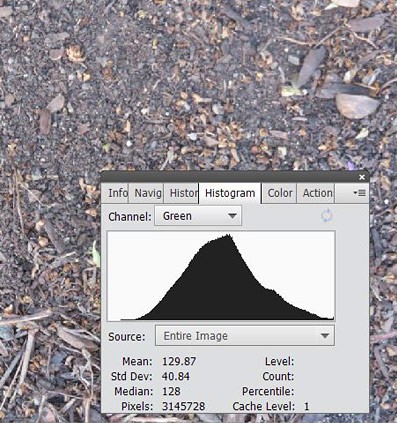The height and width of the screenshot is (423, 397).
Task: Click the Median value 128
Action: tap(171, 391)
